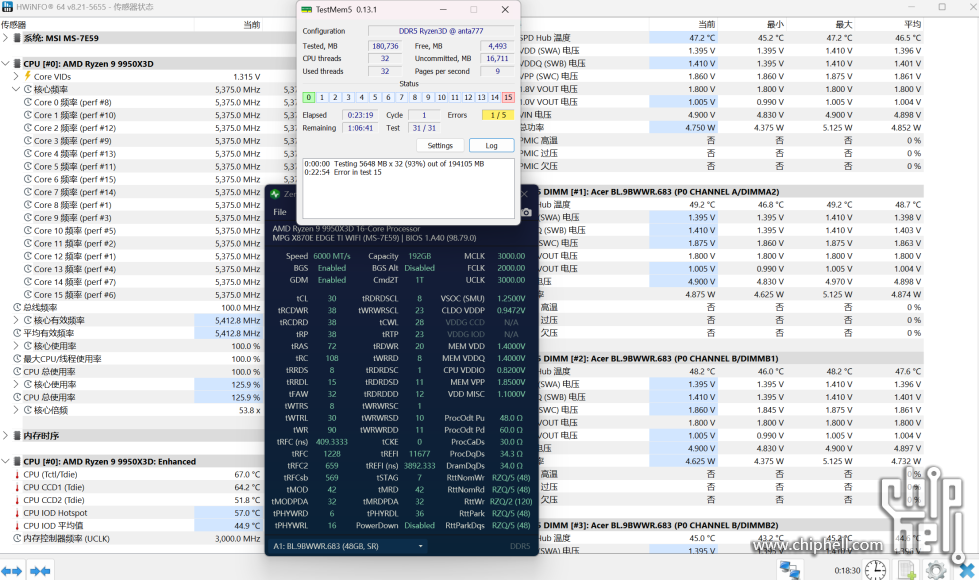Click the clock icon beside 内存控制器频率 (UCLK)
979x580 pixels.
[x=17, y=539]
